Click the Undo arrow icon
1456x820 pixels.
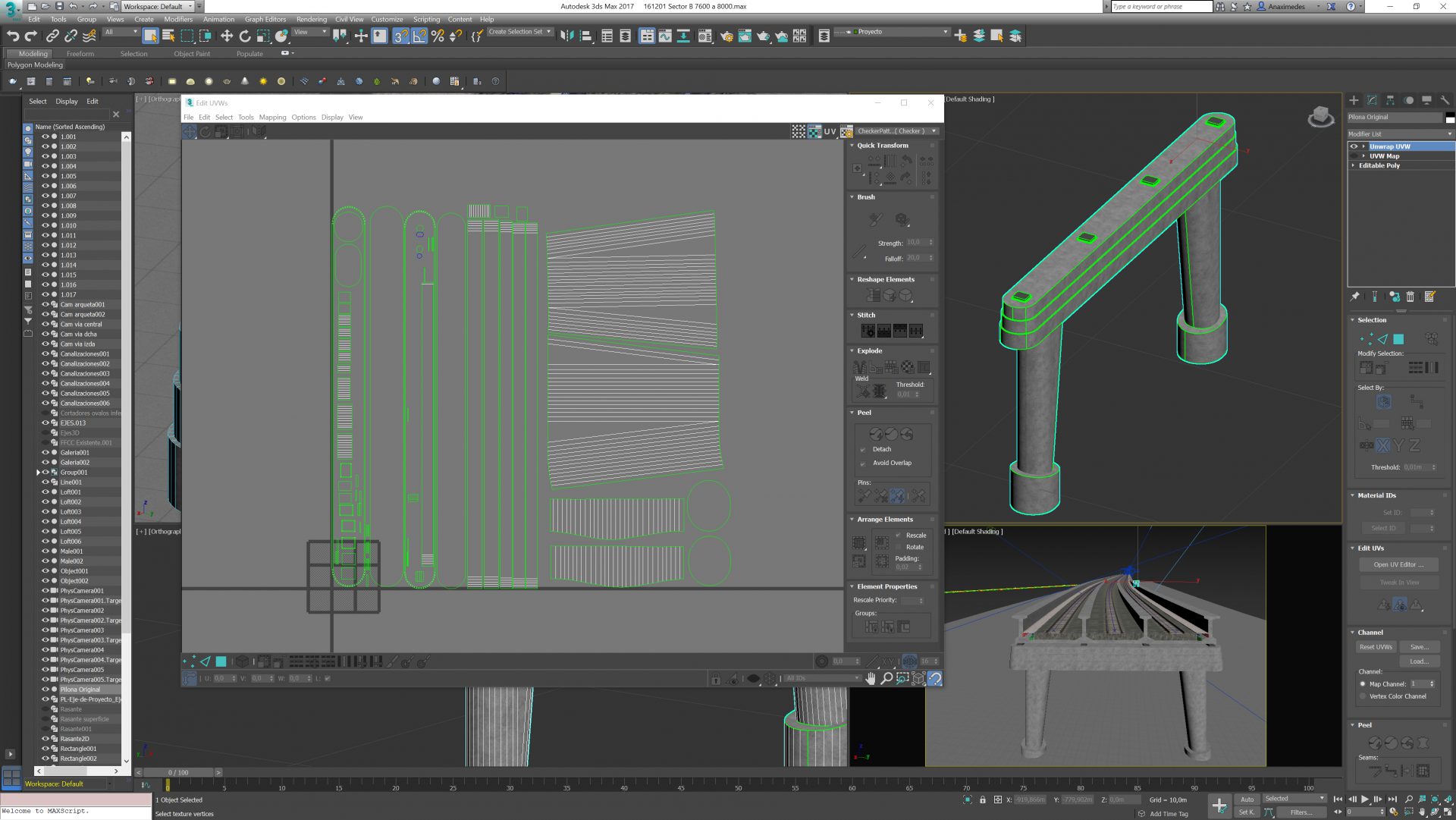(x=12, y=36)
